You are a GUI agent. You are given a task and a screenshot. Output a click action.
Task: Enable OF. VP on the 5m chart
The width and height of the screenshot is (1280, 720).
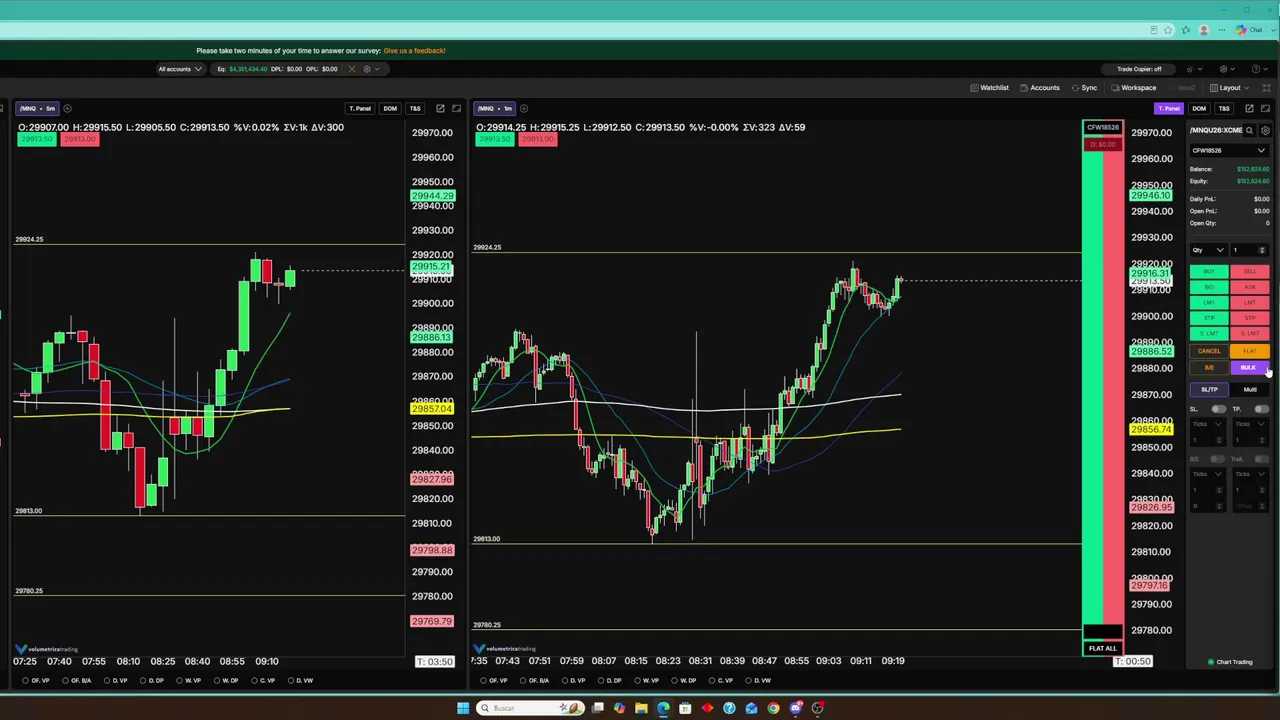tap(38, 681)
